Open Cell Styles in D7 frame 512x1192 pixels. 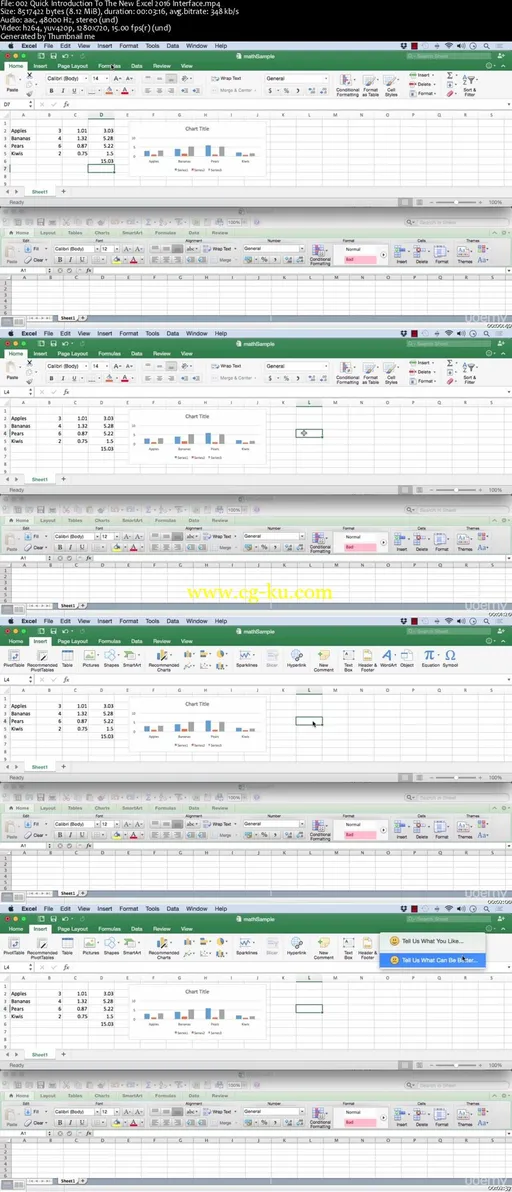pyautogui.click(x=390, y=85)
